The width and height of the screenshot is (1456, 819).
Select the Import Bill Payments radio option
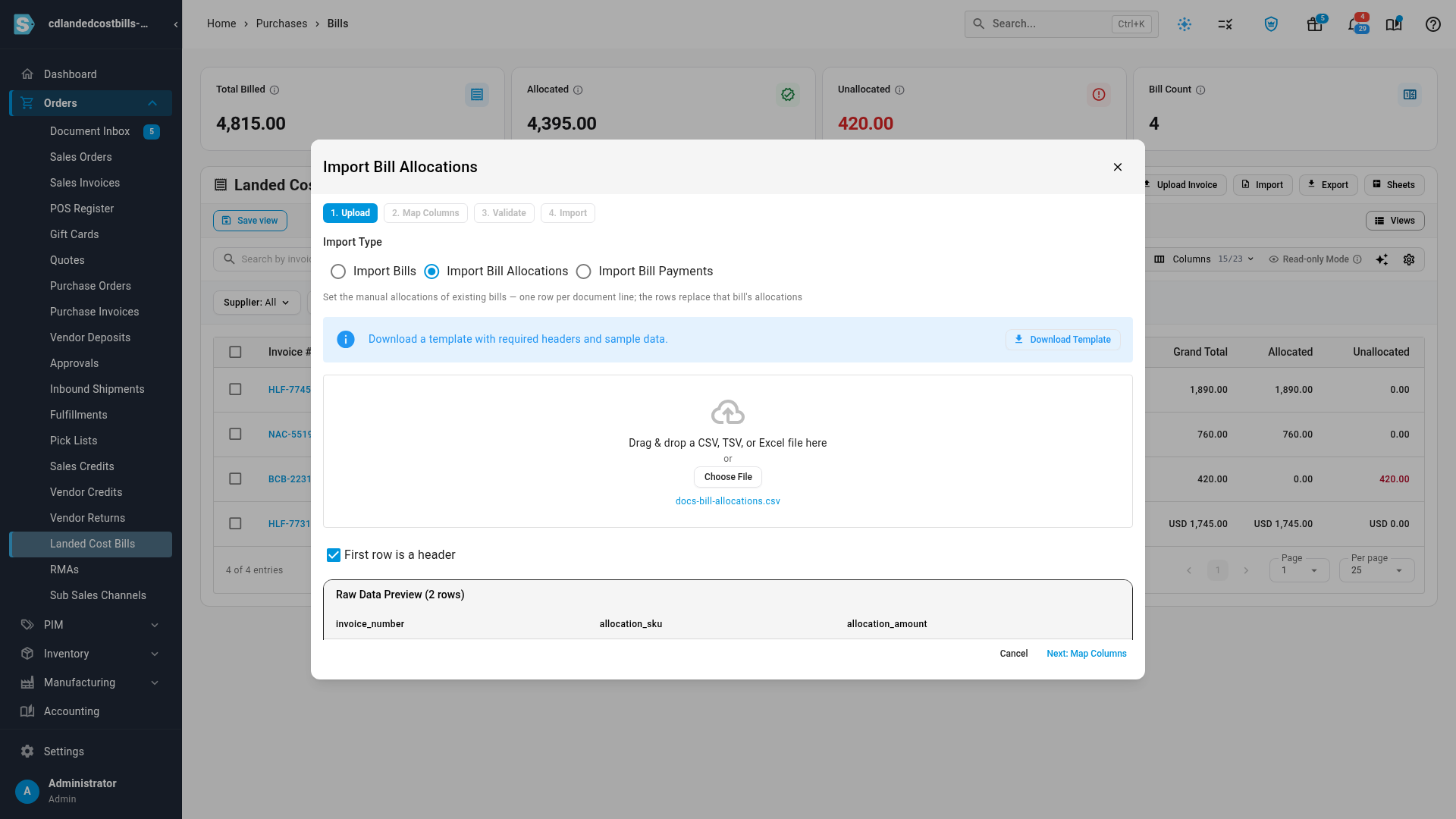click(x=583, y=271)
